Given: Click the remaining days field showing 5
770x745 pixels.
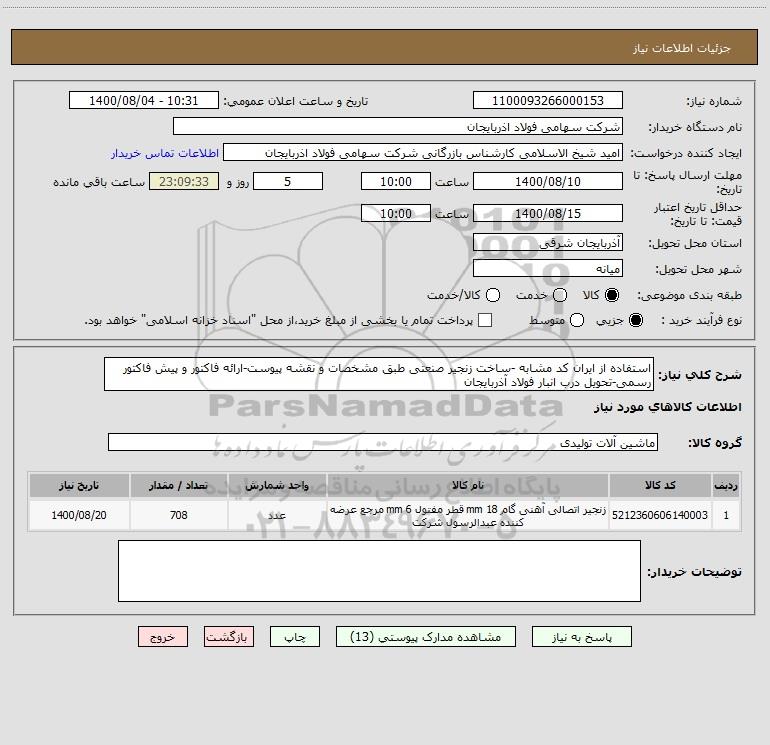Looking at the screenshot, I should (288, 181).
